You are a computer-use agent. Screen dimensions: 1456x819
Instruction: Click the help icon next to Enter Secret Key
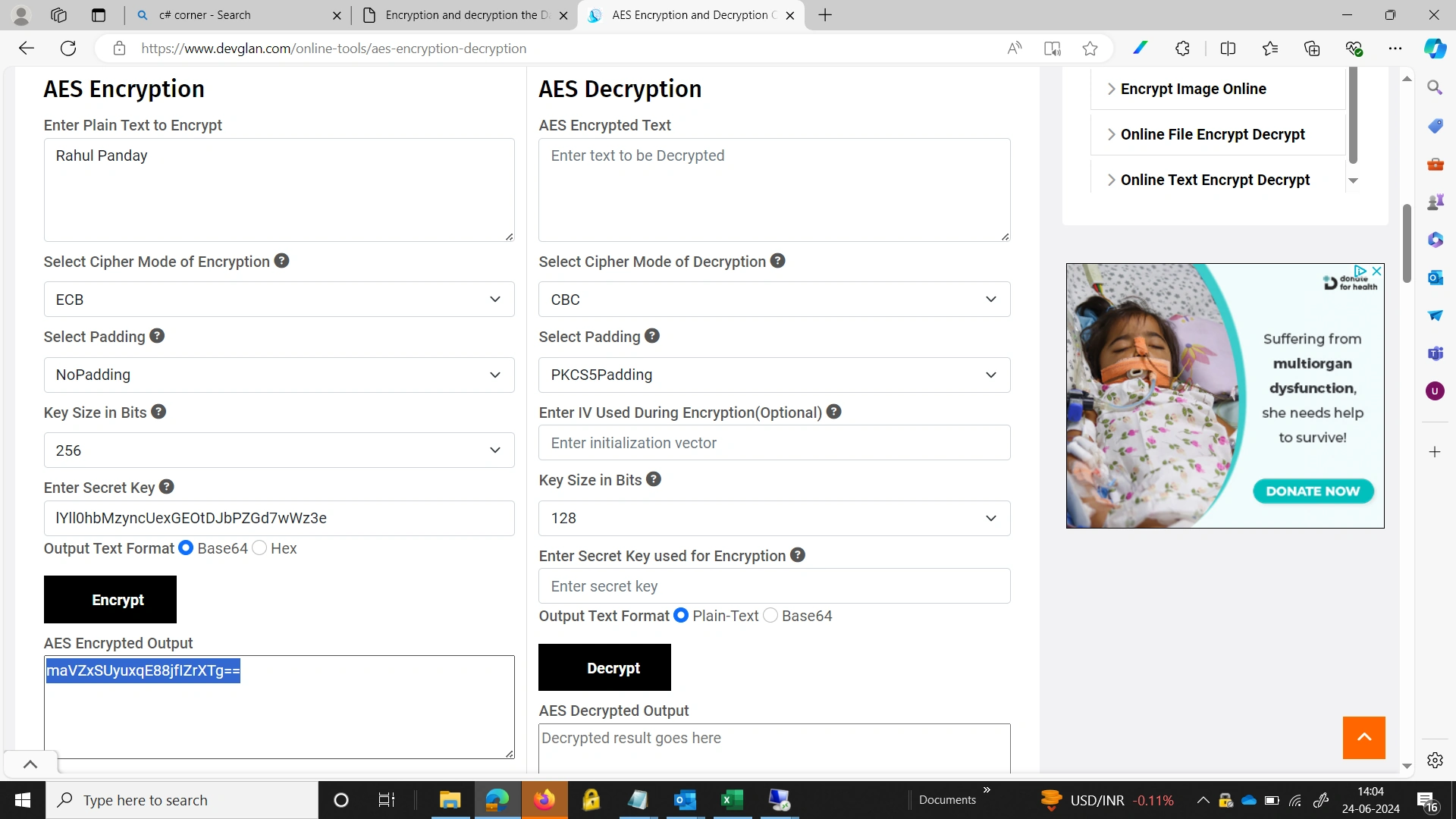(167, 487)
